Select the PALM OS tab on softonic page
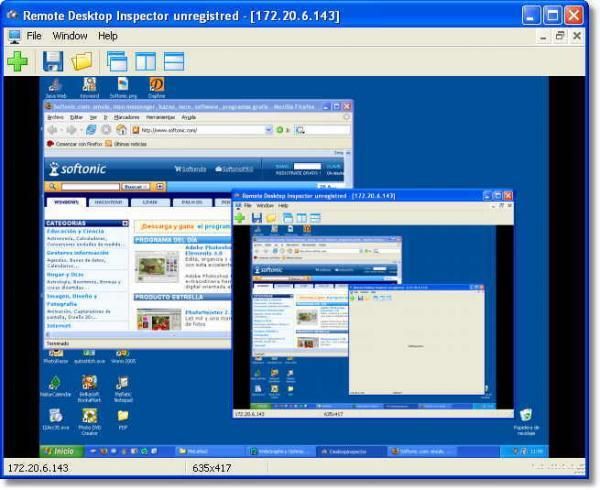The height and width of the screenshot is (490, 600). click(192, 202)
